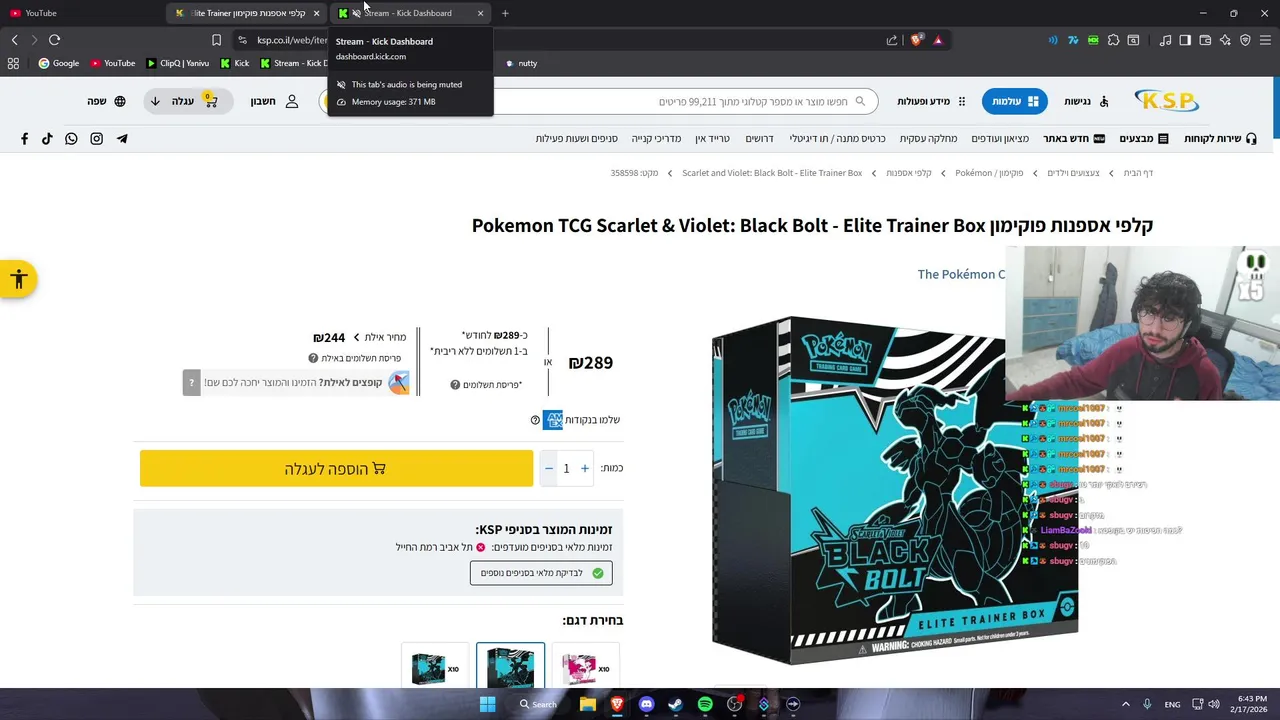Increase quantity with the plus stepper
This screenshot has width=1280, height=720.
(x=585, y=468)
